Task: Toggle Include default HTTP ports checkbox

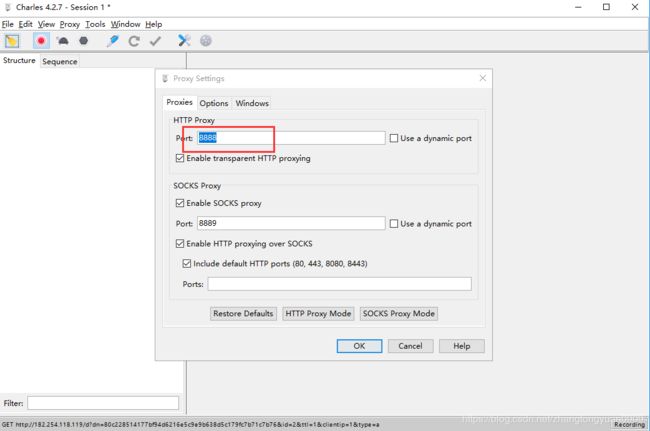Action: pos(187,263)
